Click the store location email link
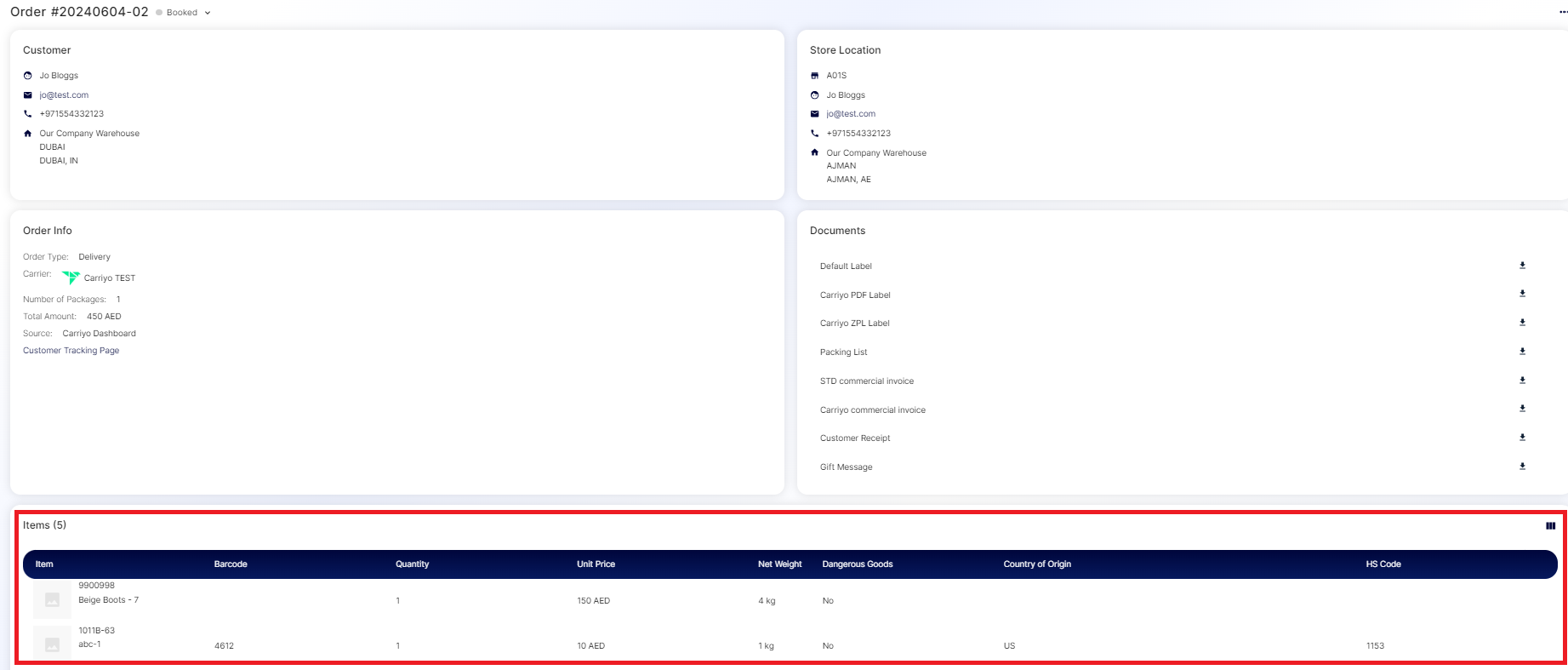1568x670 pixels. point(851,114)
